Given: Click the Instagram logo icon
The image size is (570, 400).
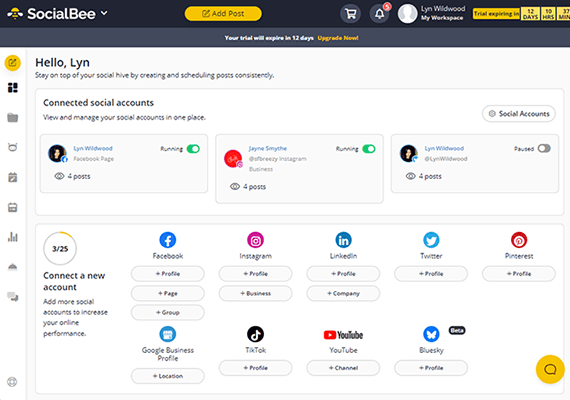Looking at the screenshot, I should pyautogui.click(x=256, y=240).
